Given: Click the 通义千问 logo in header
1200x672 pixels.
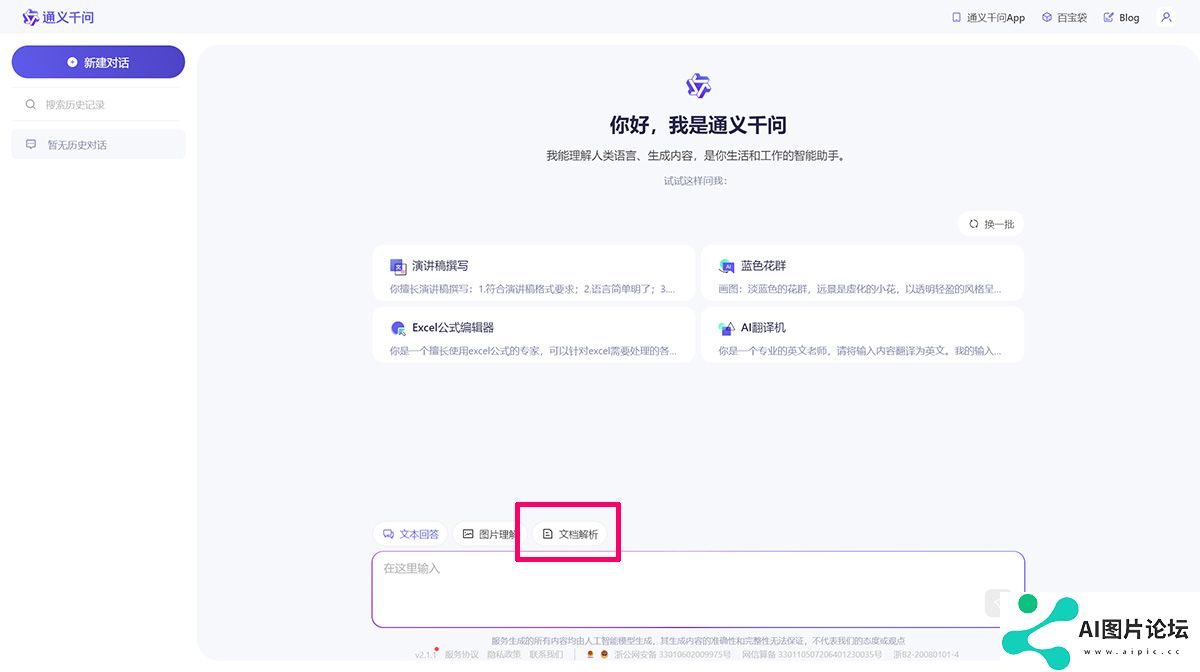Looking at the screenshot, I should point(58,17).
